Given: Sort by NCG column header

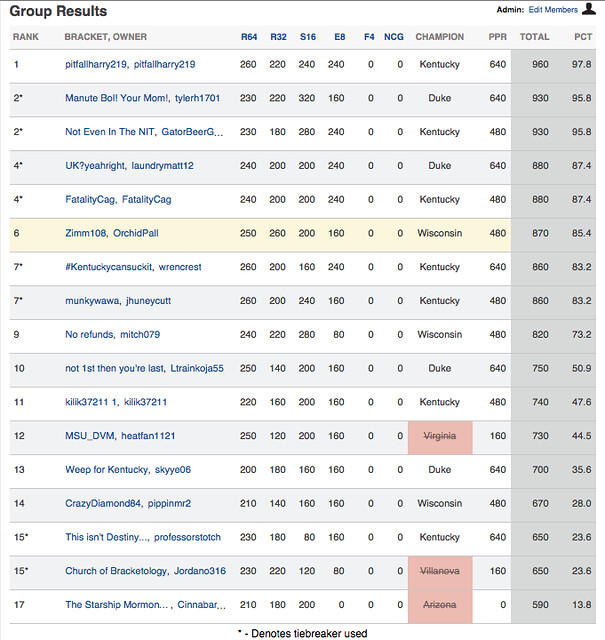Looking at the screenshot, I should 394,37.
